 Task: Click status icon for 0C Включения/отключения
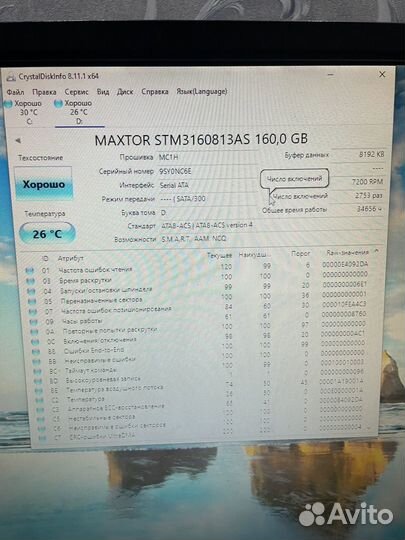35,342
